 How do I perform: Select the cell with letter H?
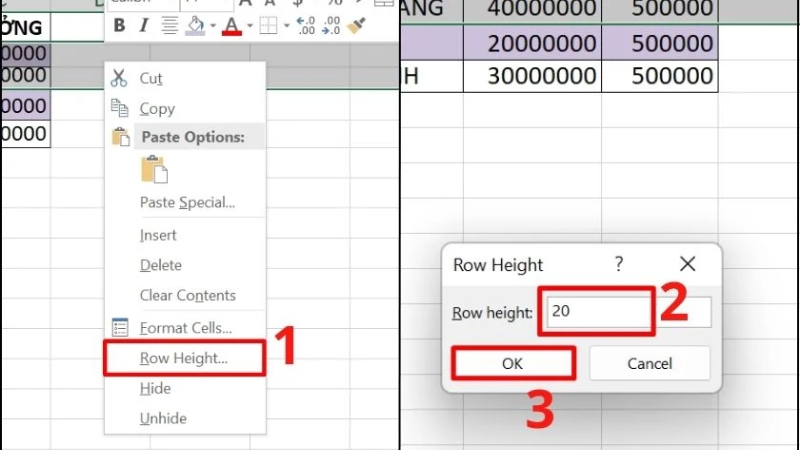[432, 76]
